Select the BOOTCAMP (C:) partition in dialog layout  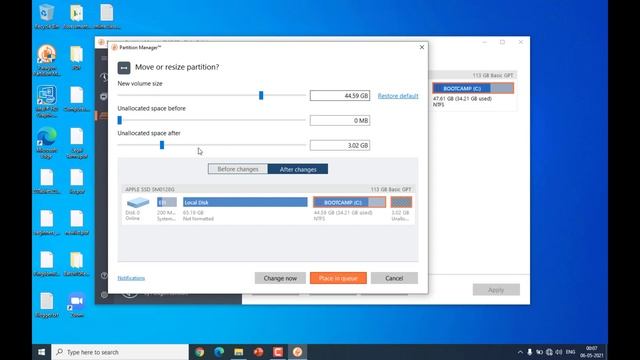[x=349, y=202]
